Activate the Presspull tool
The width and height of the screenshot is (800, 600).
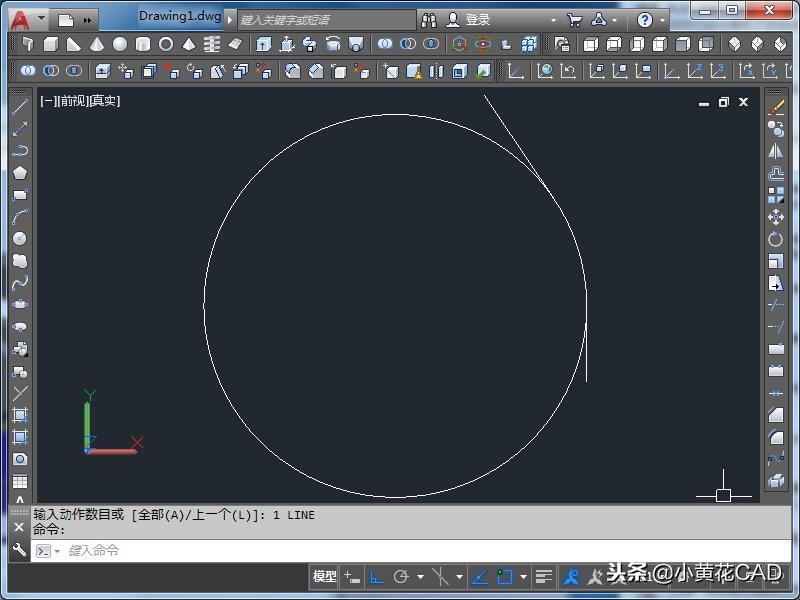point(287,44)
